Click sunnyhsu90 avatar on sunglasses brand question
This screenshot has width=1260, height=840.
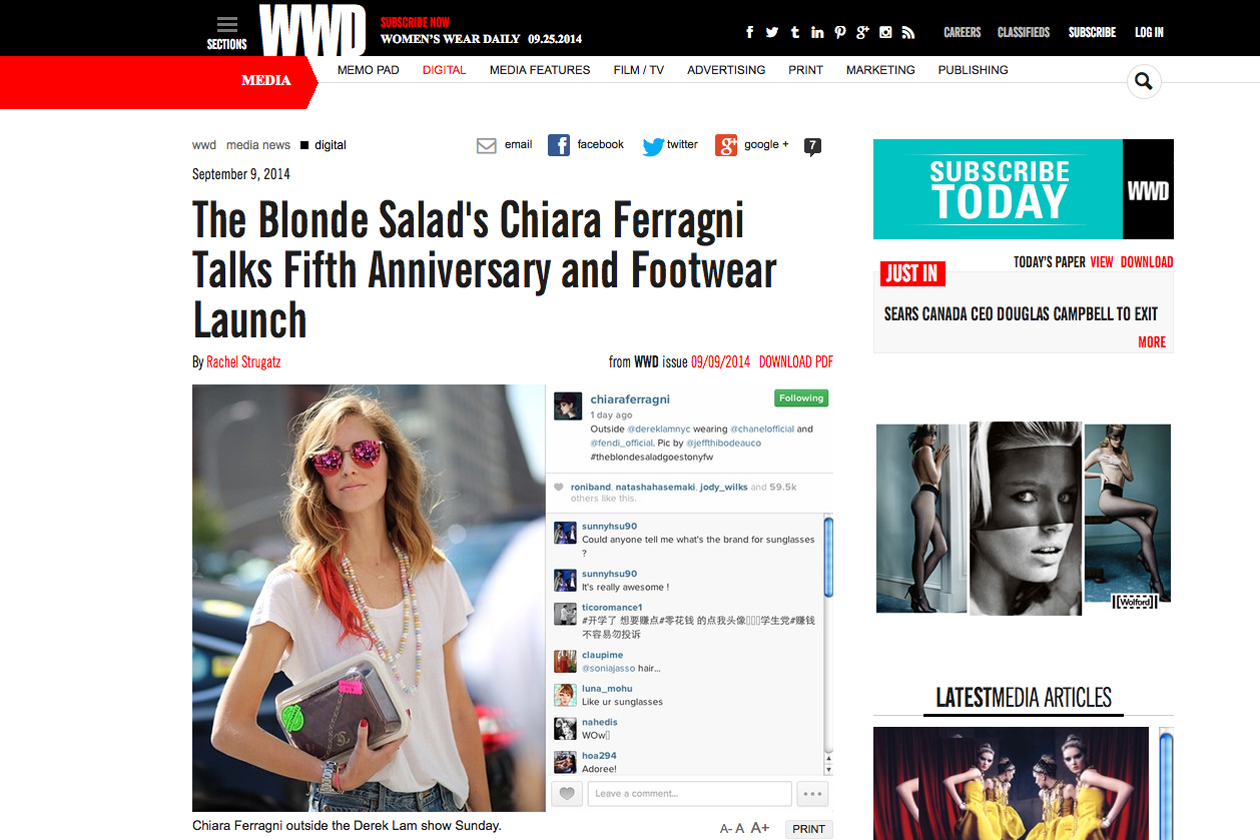click(x=566, y=533)
